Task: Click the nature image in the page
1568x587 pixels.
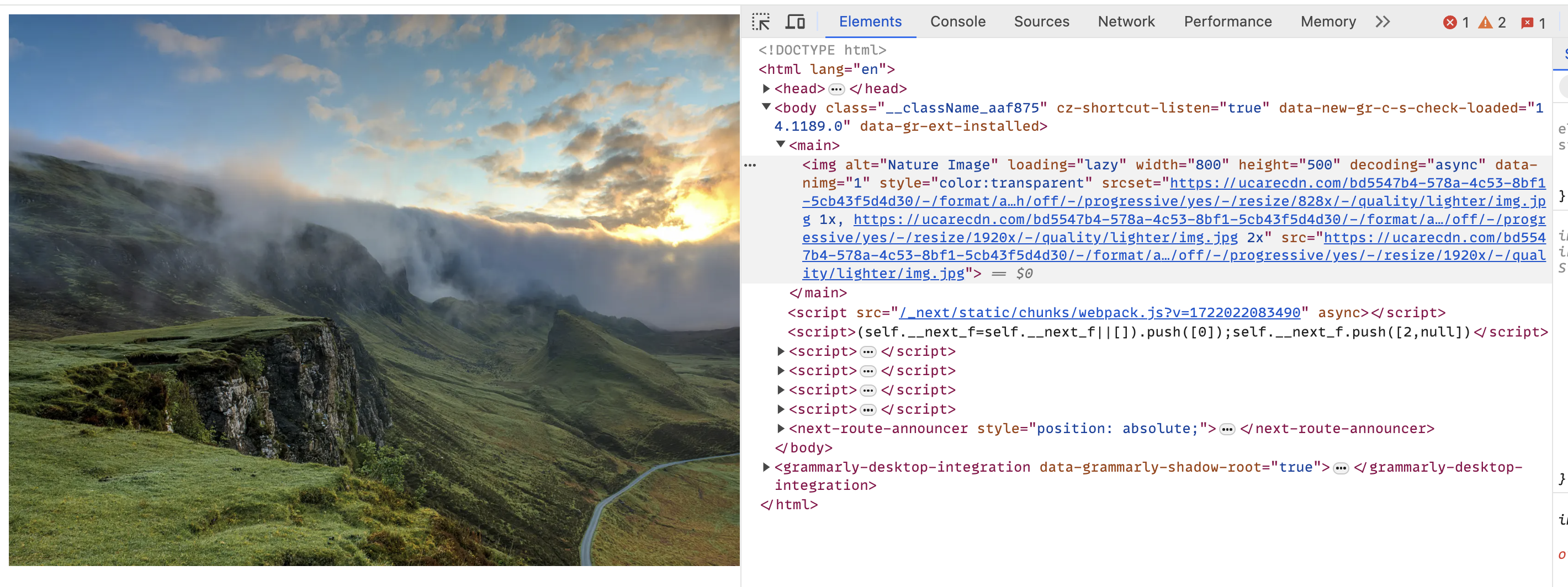Action: click(x=372, y=292)
